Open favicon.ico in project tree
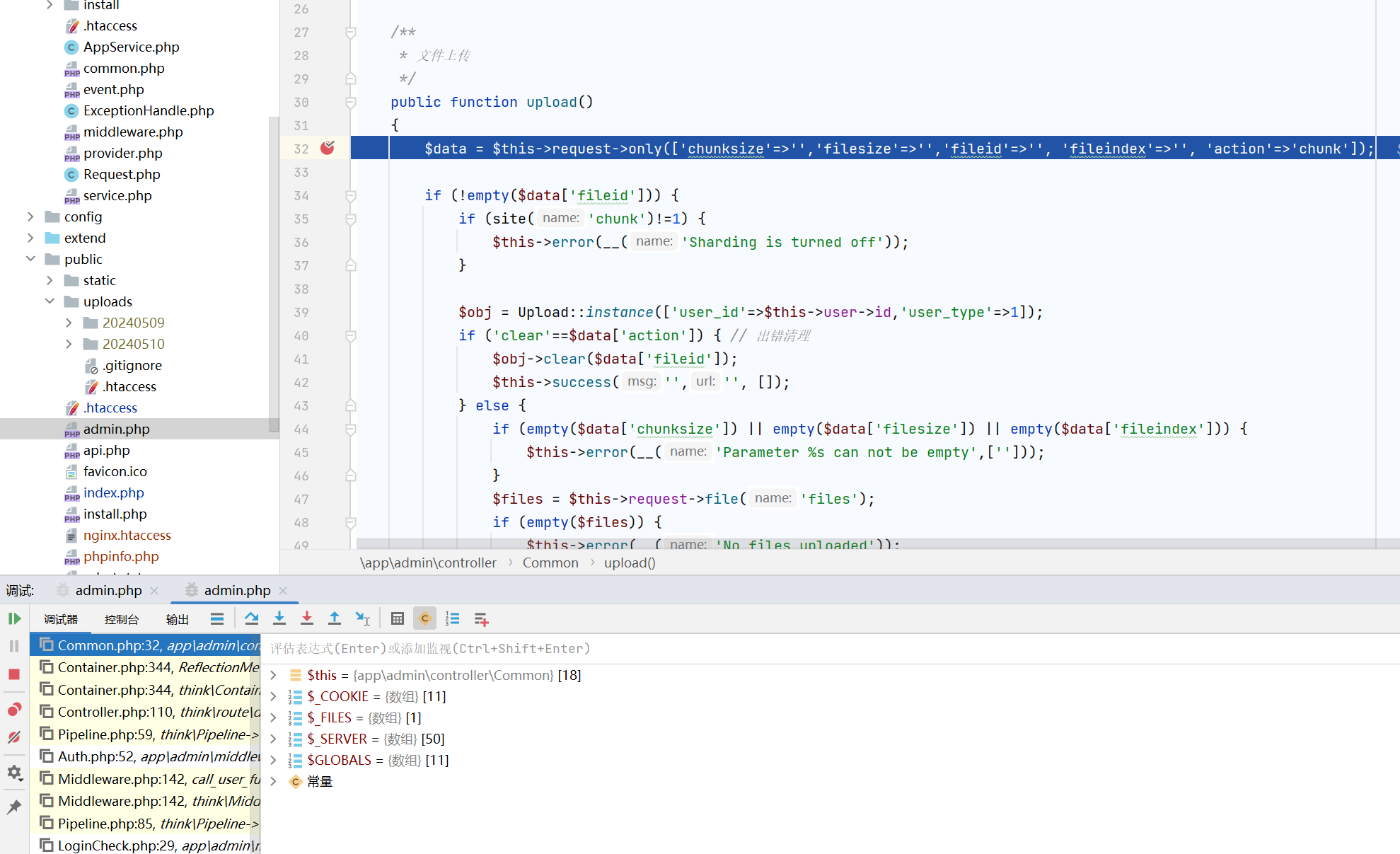 point(115,471)
